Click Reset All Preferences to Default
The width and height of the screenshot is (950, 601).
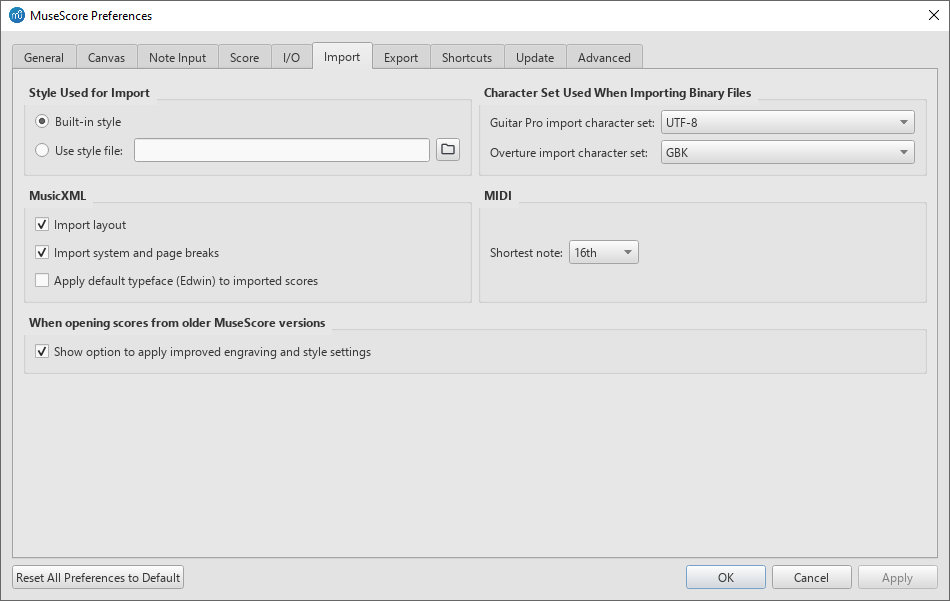tap(97, 577)
